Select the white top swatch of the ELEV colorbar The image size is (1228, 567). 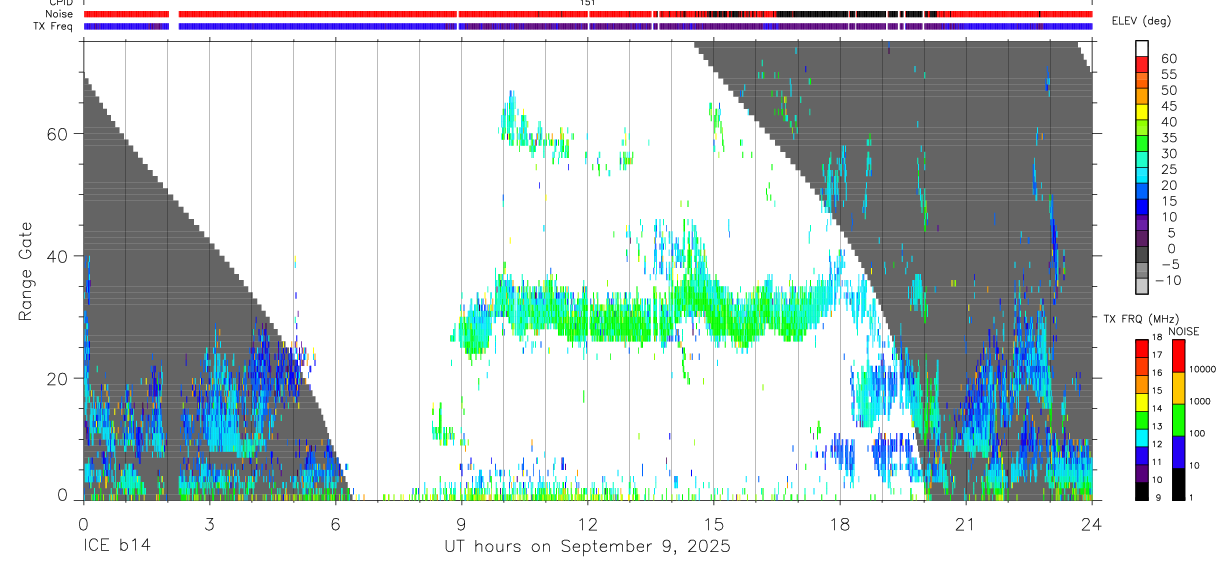(x=1142, y=49)
